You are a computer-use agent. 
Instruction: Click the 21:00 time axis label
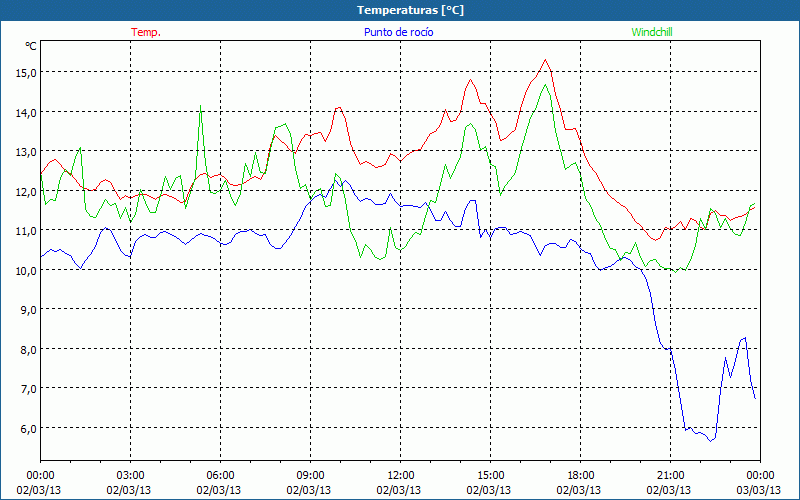670,476
